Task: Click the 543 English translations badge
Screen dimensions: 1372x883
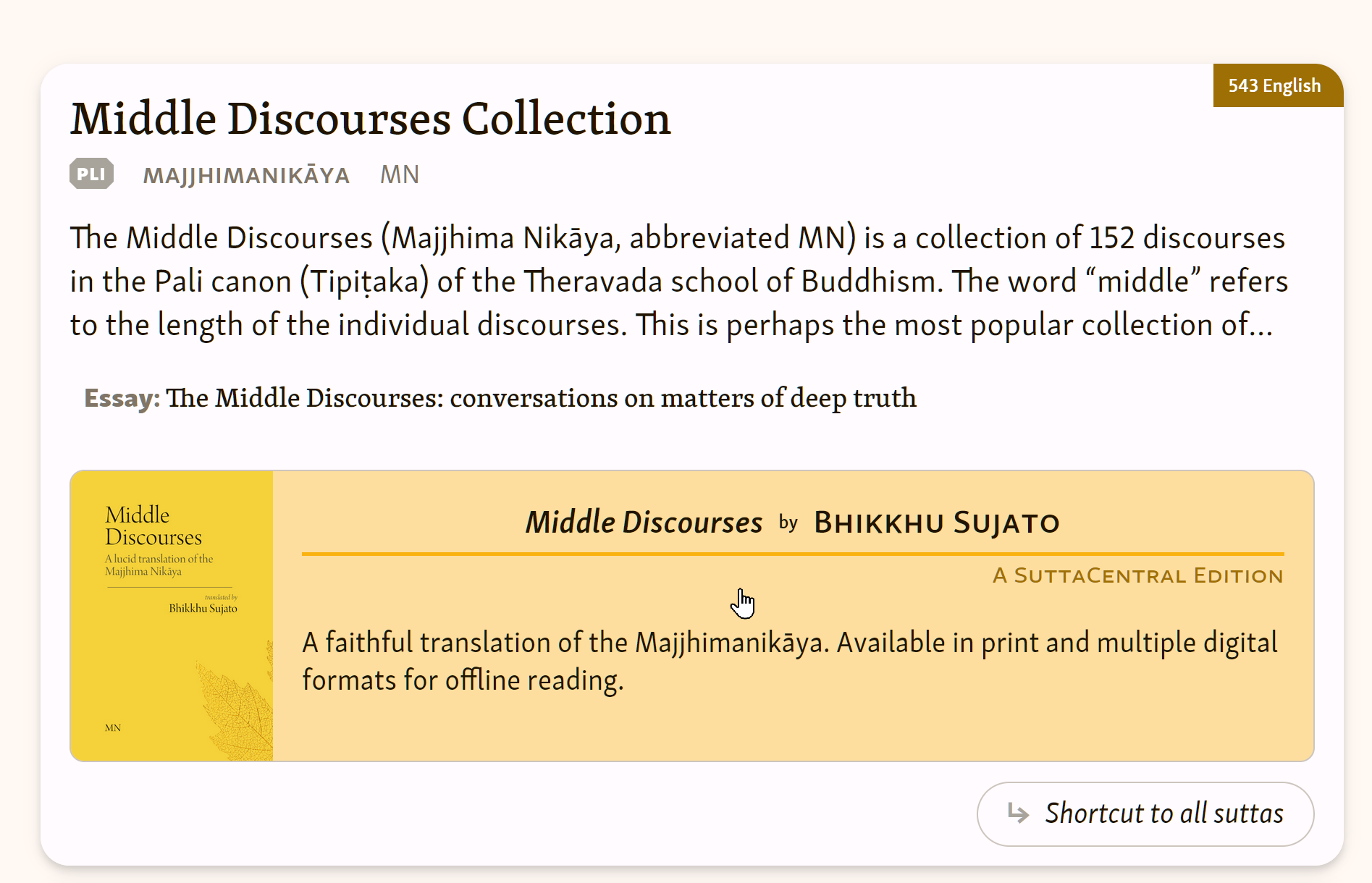Action: (1274, 85)
